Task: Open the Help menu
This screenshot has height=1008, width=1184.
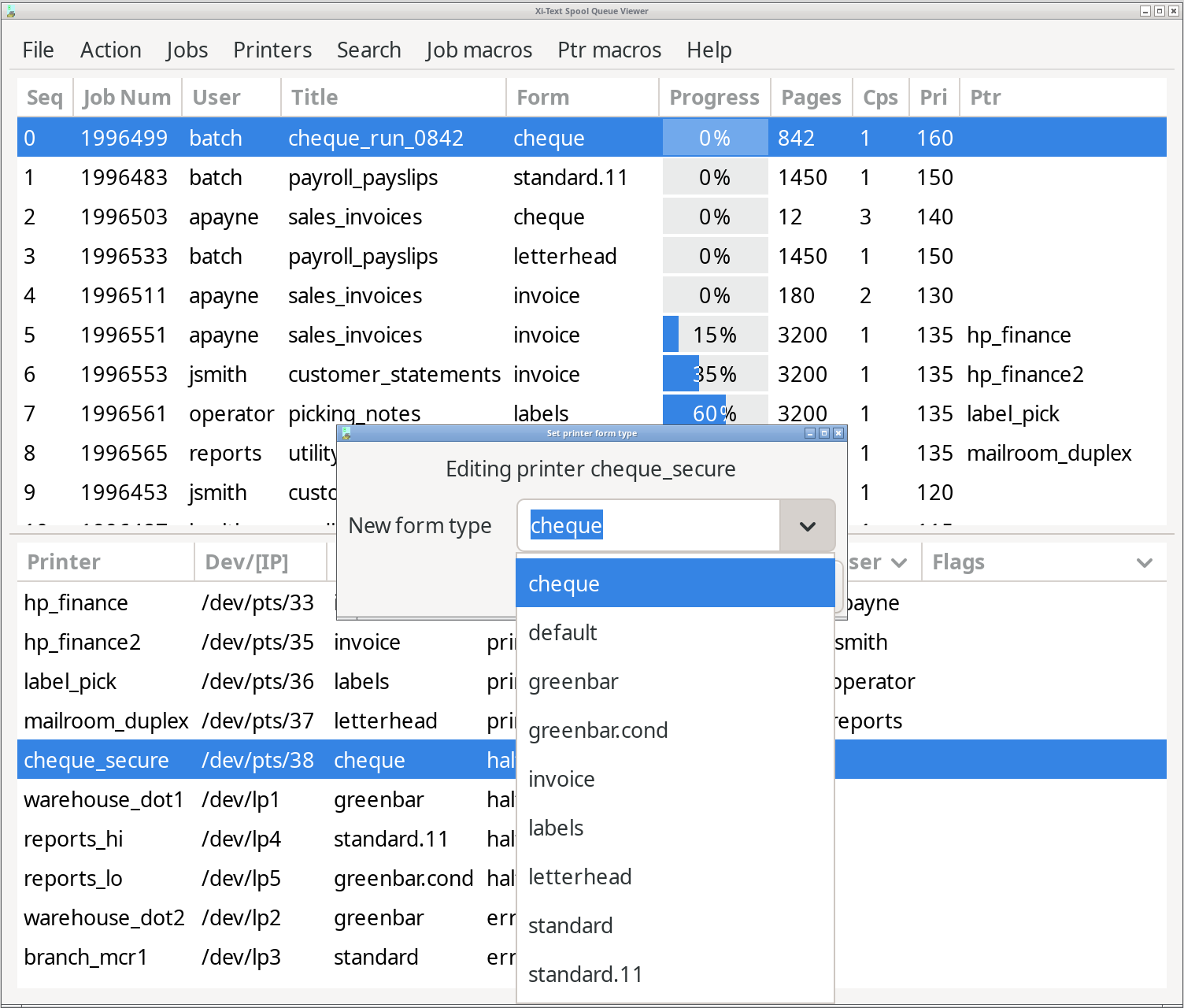Action: [x=709, y=50]
